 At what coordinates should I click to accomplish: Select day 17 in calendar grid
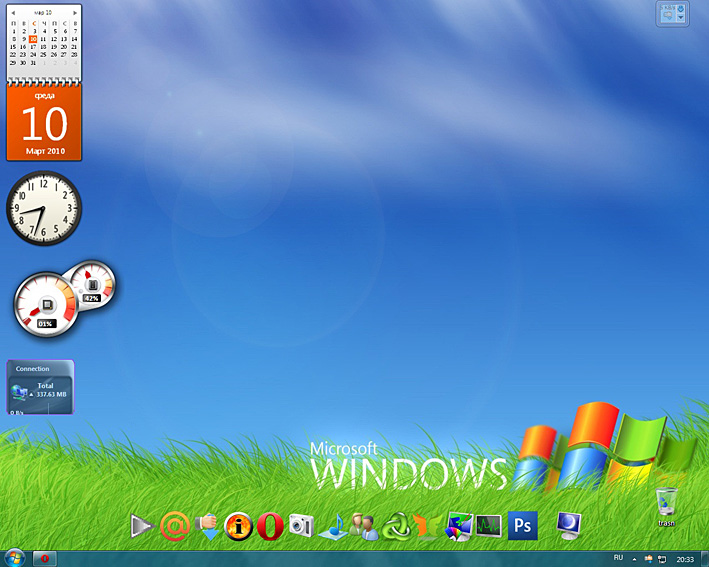click(x=33, y=47)
